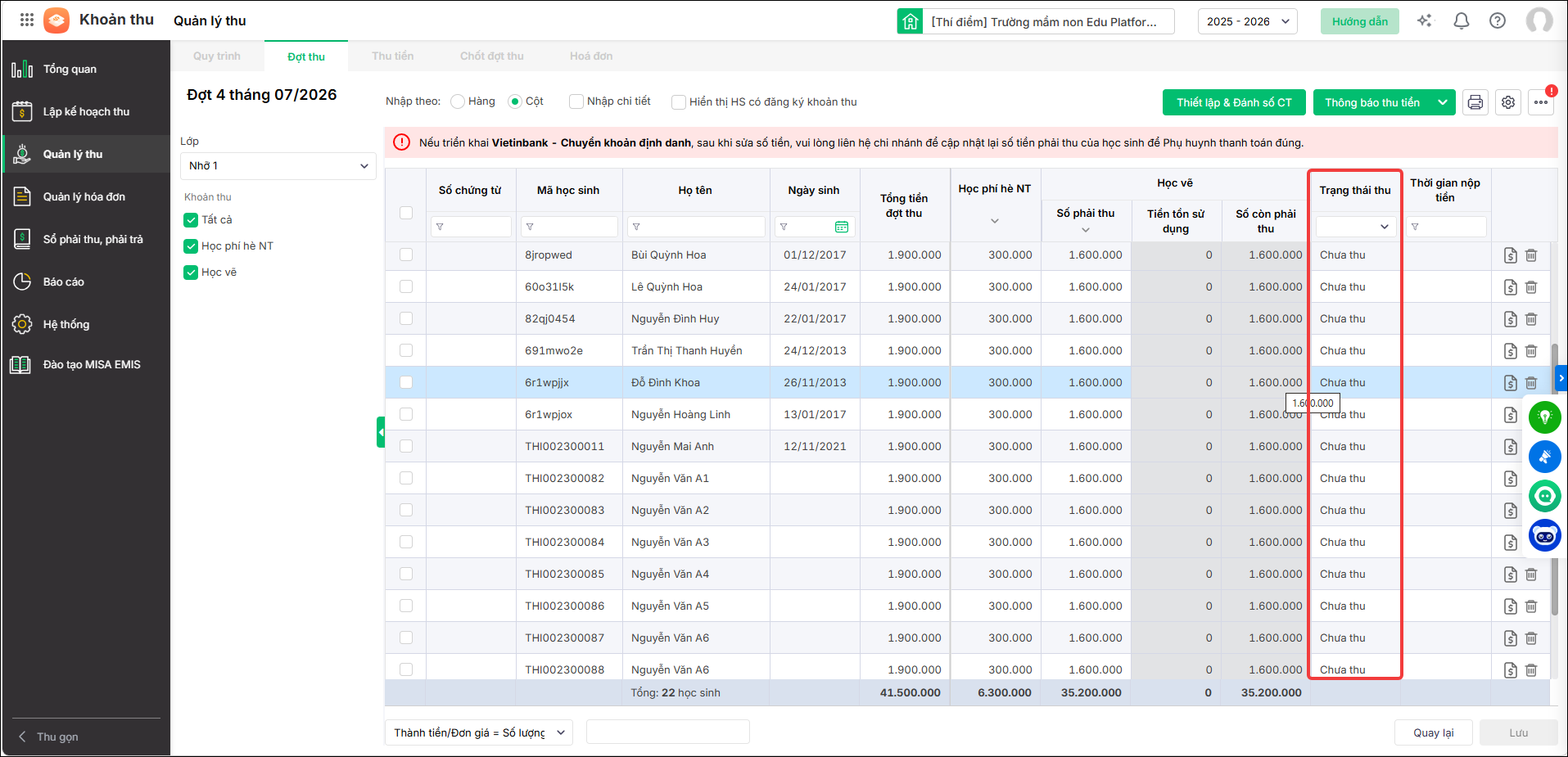Open the settings gear beside printer

pos(1508,102)
